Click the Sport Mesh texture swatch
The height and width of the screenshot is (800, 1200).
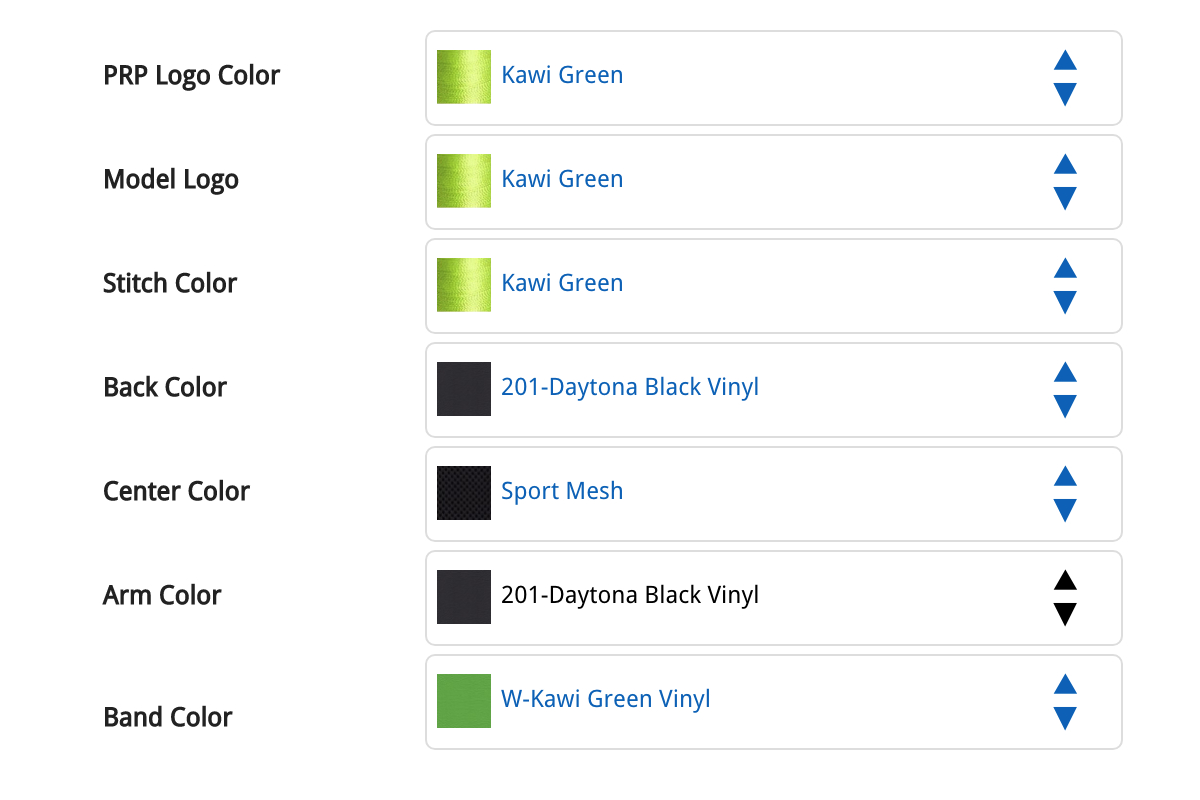[464, 493]
